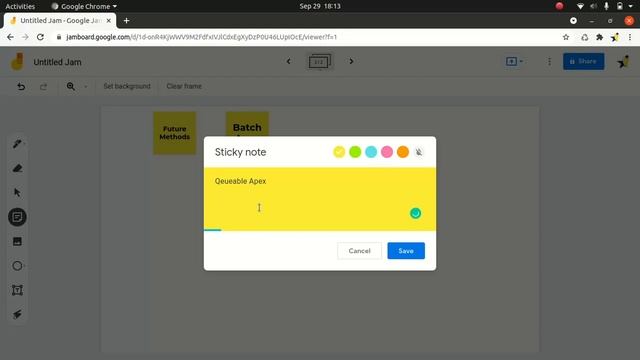
Task: Bookmark this page with the star
Action: [x=566, y=37]
